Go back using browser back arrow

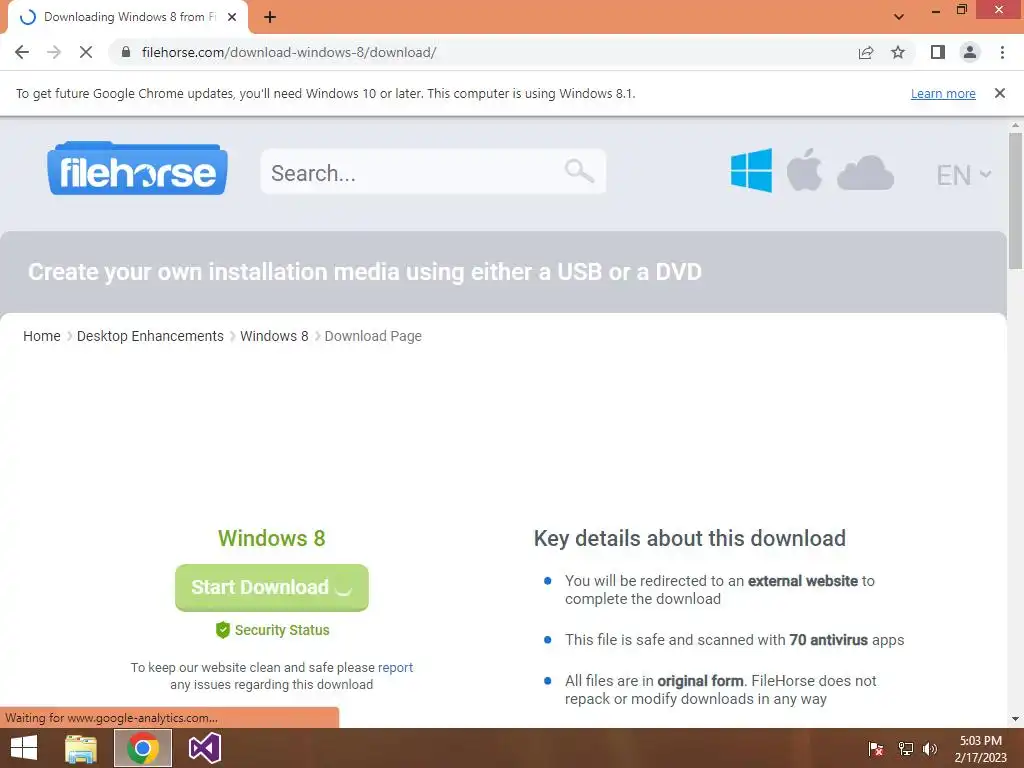click(22, 52)
